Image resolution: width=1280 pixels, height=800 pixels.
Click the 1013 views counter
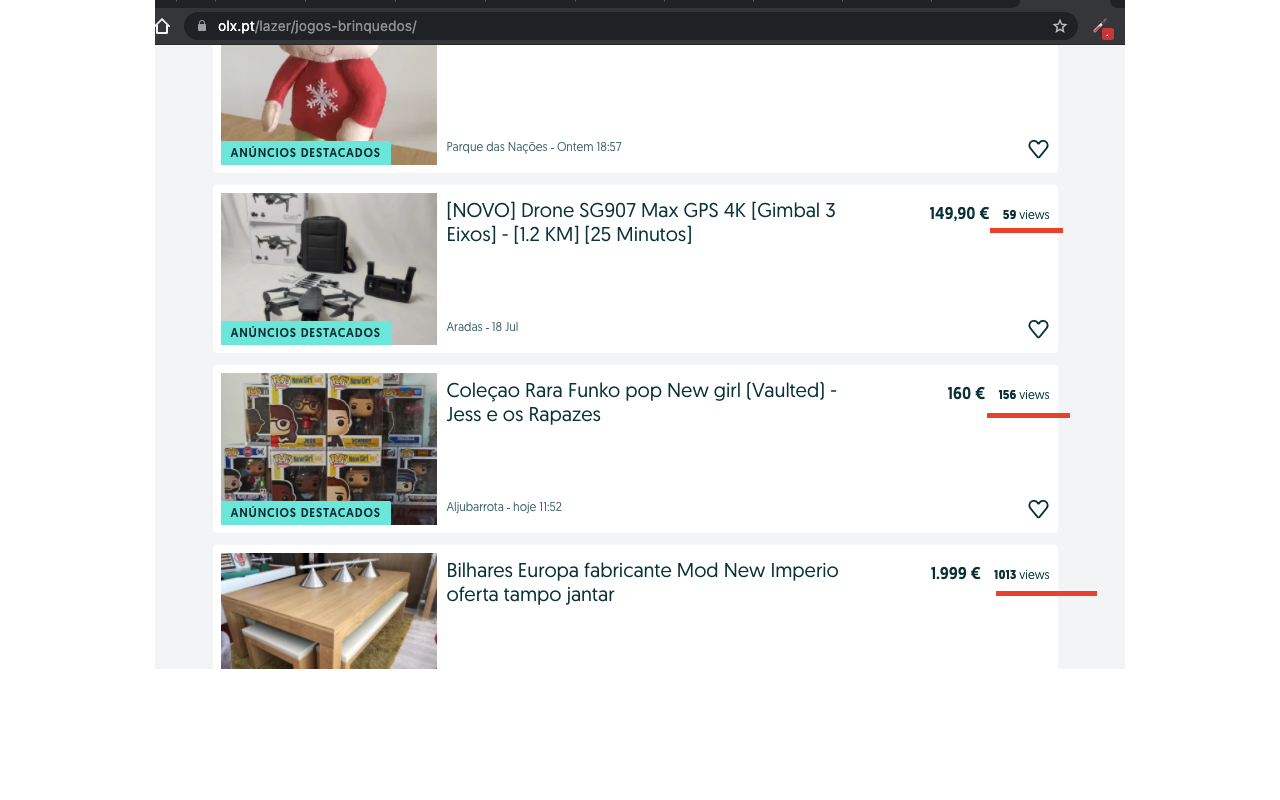(1021, 574)
